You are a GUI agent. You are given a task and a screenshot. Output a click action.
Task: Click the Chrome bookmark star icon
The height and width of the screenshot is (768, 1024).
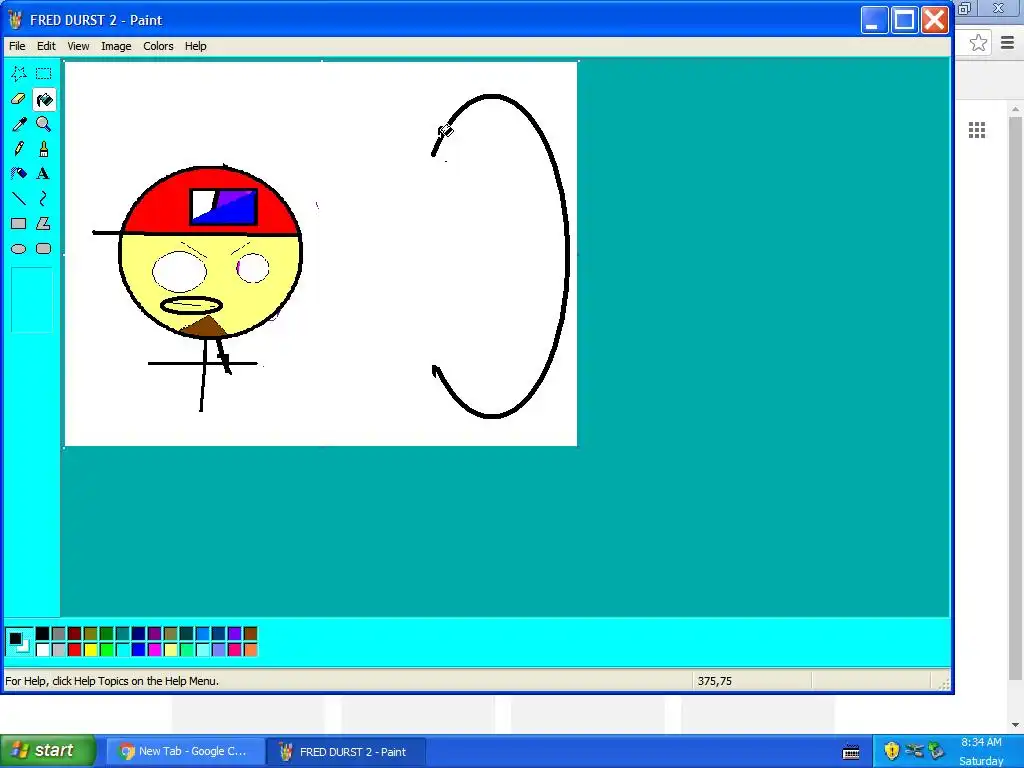tap(978, 43)
